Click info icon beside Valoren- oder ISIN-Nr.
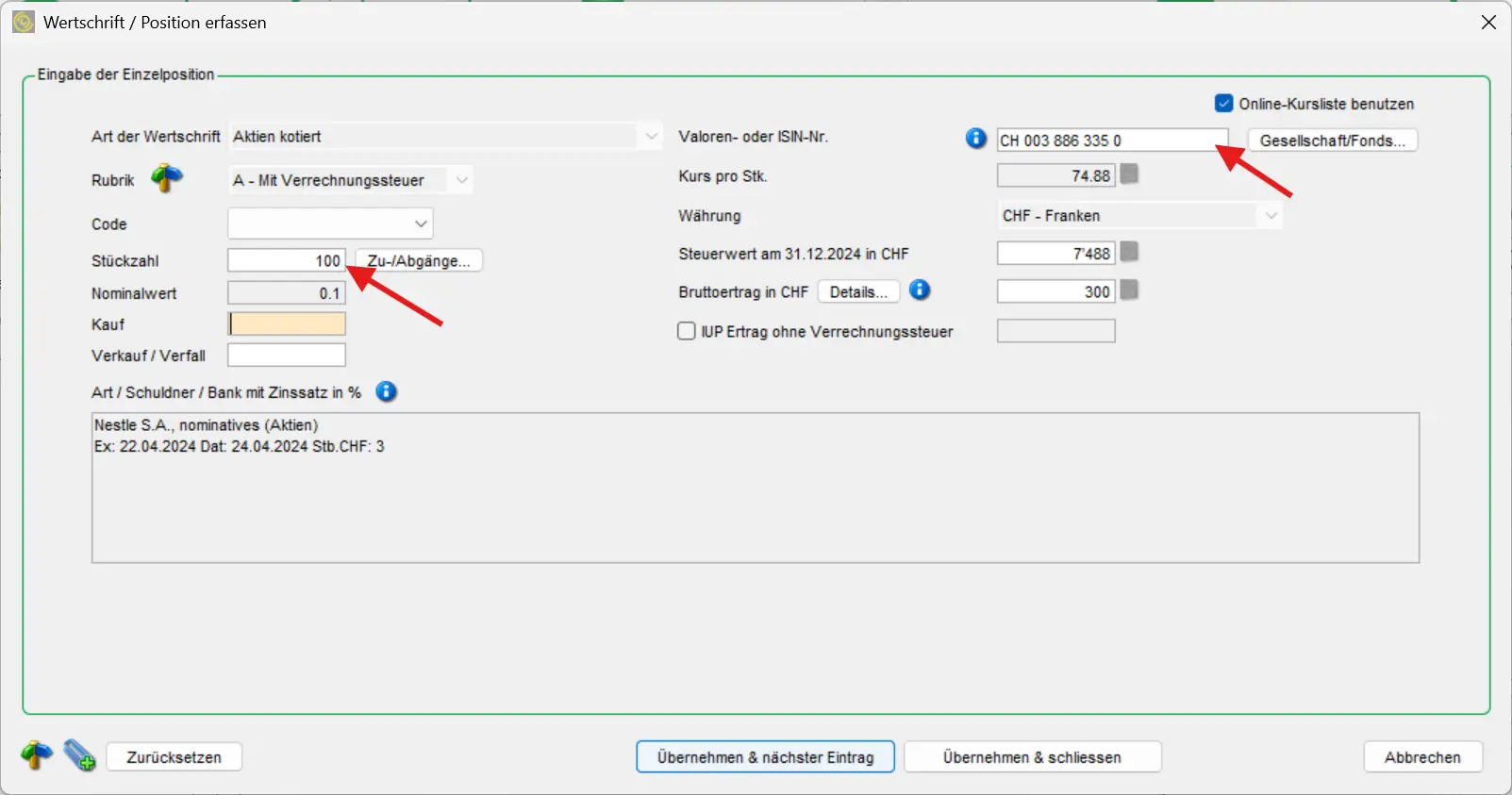Screen dimensions: 1512x795 tap(975, 139)
